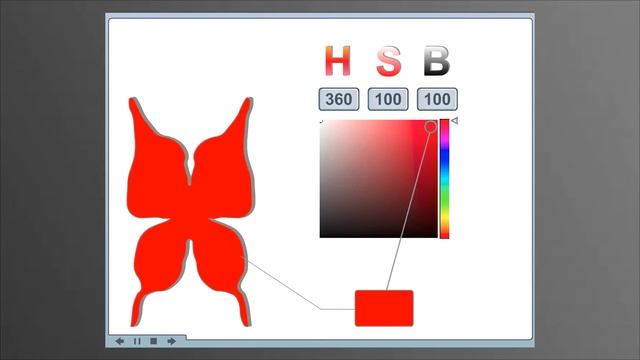Skip forward with the right arrow button
Viewport: 640px width, 360px height.
click(171, 341)
